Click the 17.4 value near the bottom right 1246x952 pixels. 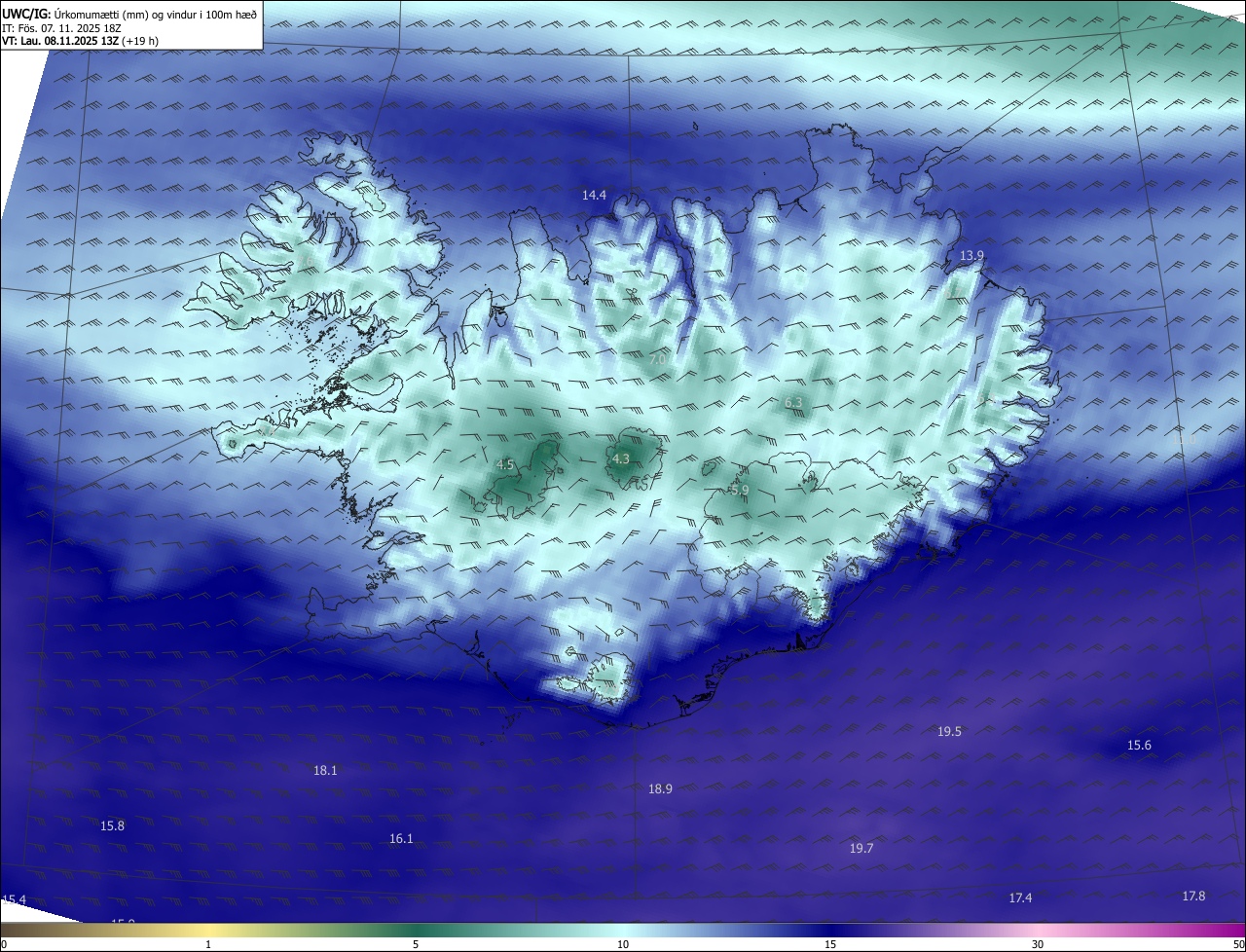click(x=1020, y=898)
